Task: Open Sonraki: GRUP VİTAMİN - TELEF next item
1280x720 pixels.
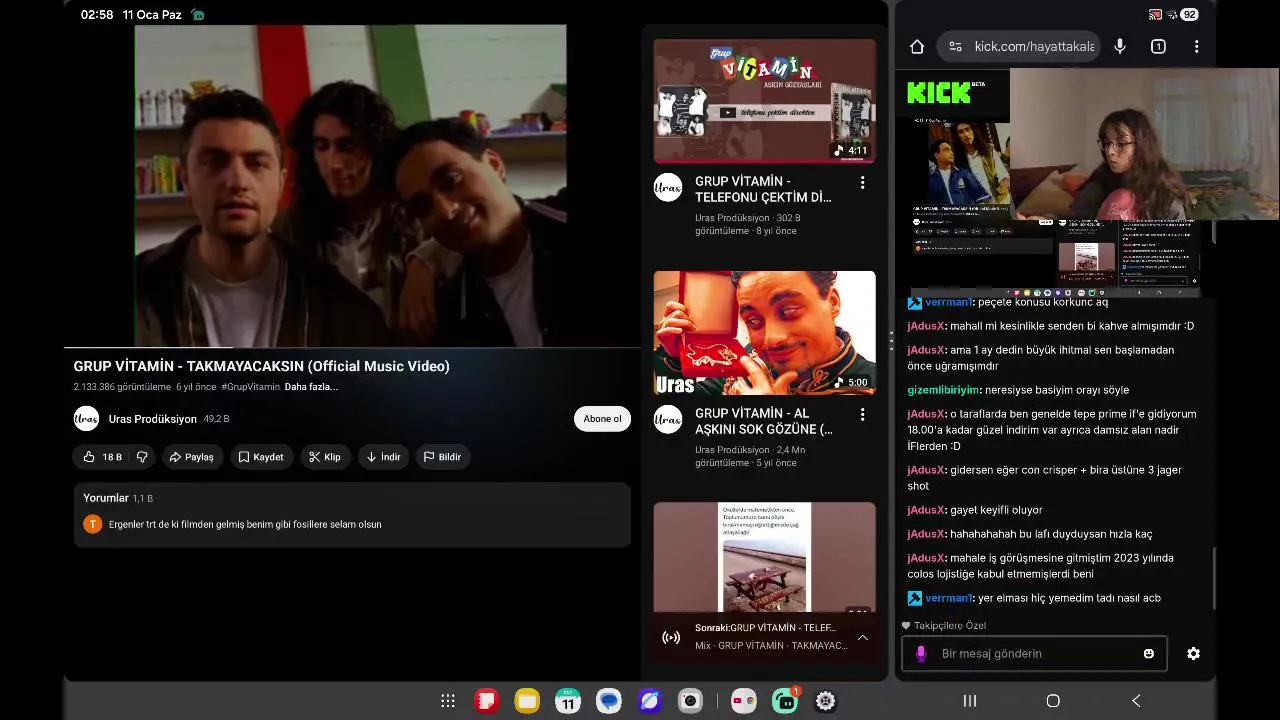Action: [765, 628]
